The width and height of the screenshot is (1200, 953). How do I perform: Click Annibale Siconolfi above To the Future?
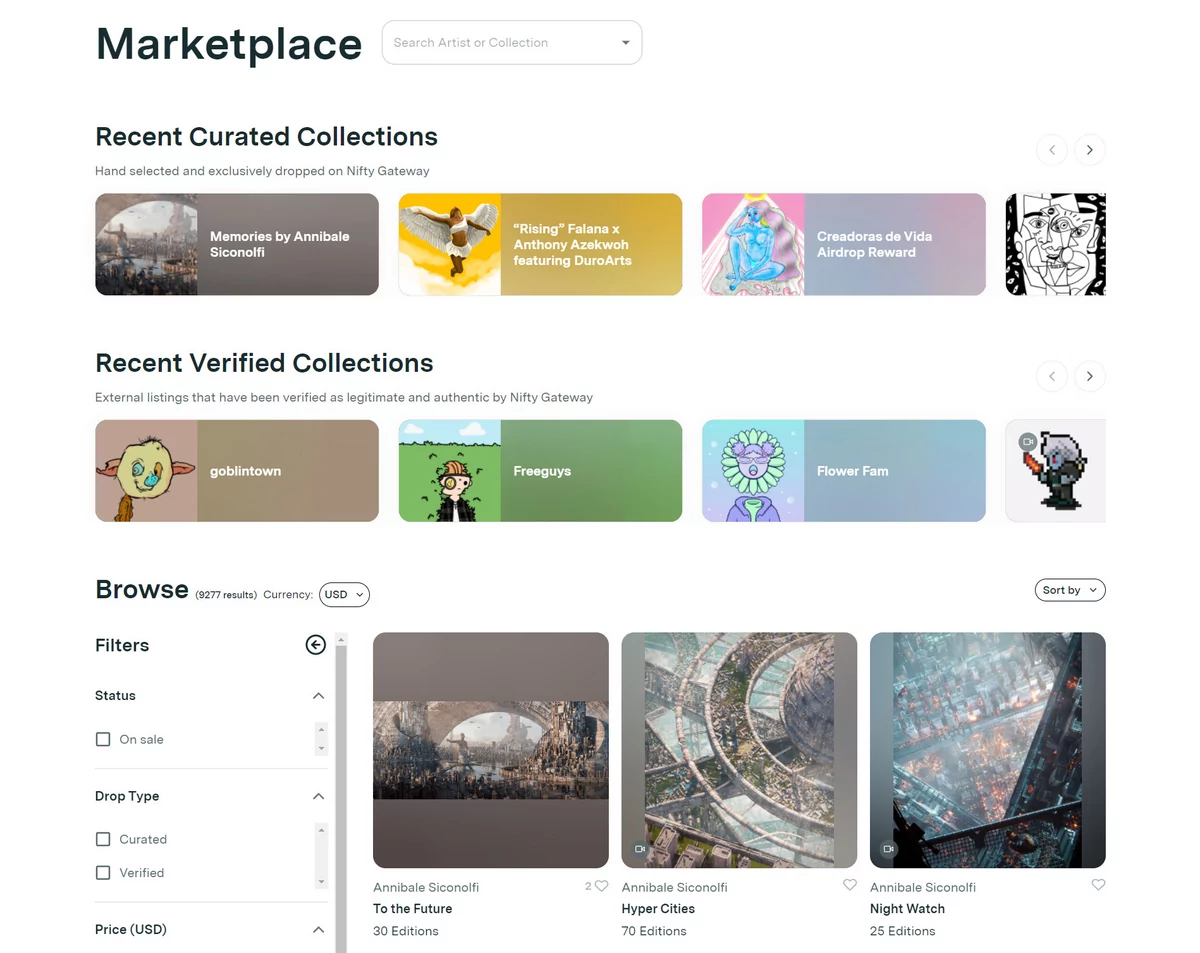(x=426, y=887)
